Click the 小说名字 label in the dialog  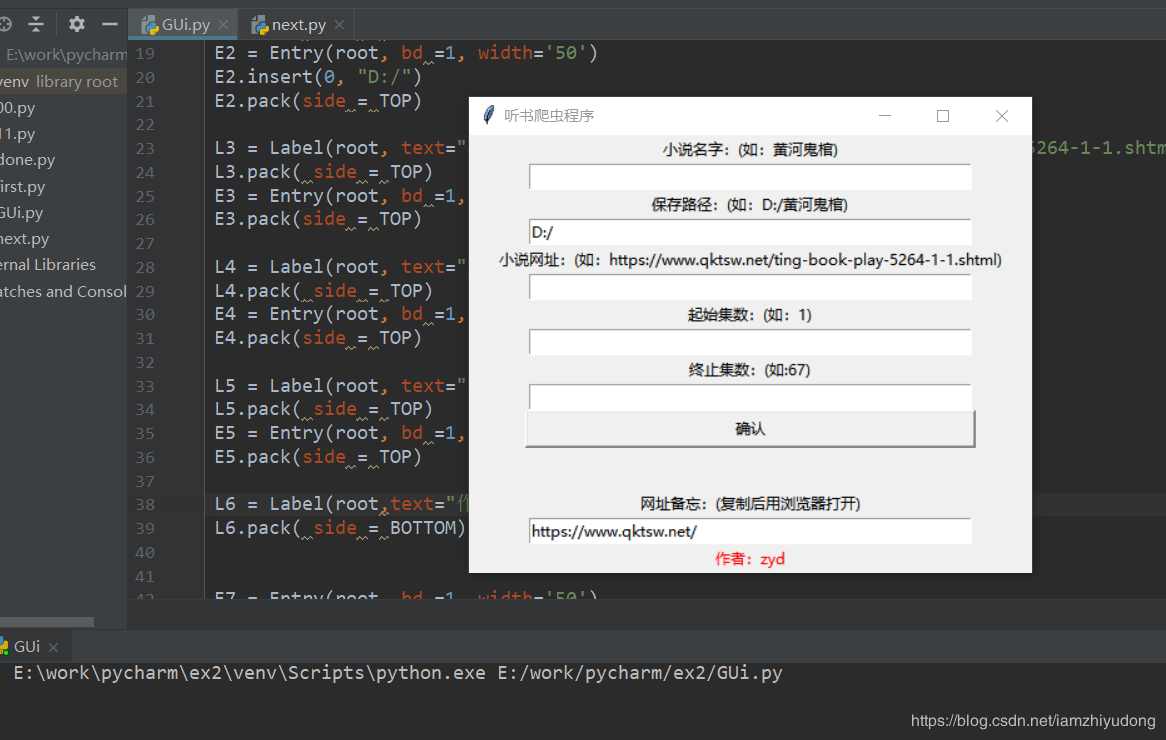coord(750,149)
